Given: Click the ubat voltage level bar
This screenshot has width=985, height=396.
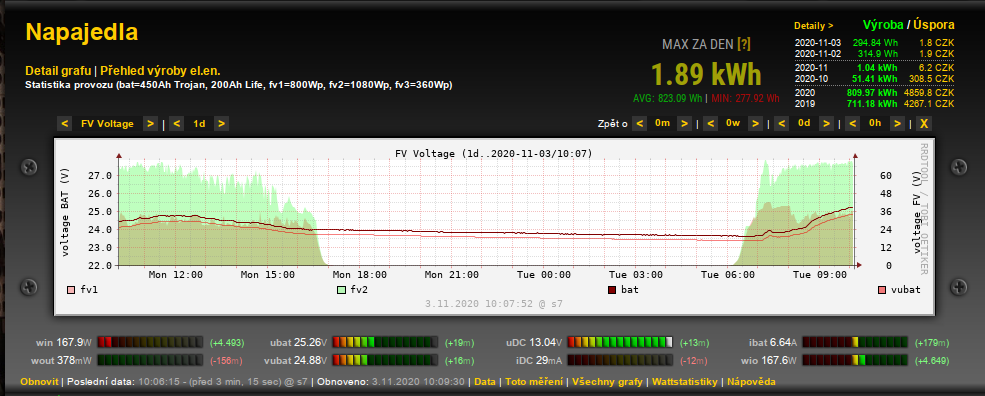Looking at the screenshot, I should click(385, 343).
